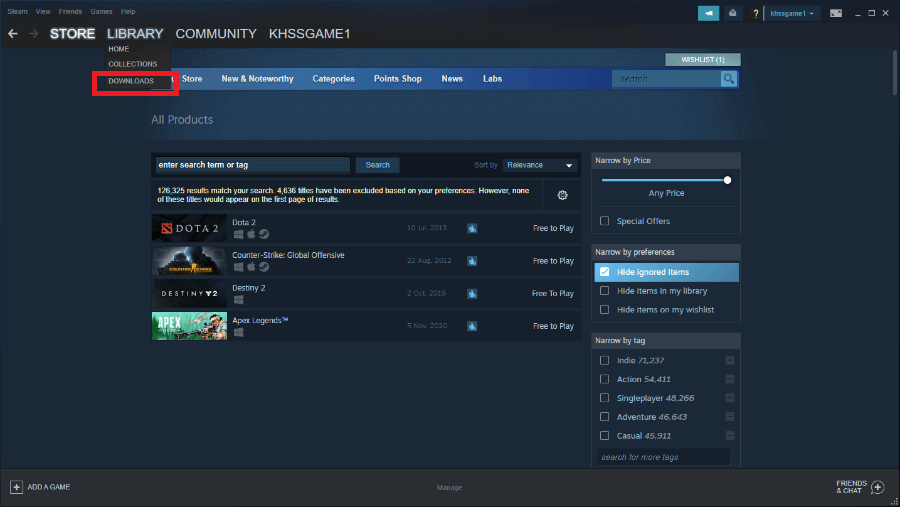This screenshot has height=507, width=900.
Task: Adjust the Narrow by Price slider handle
Action: coord(727,180)
